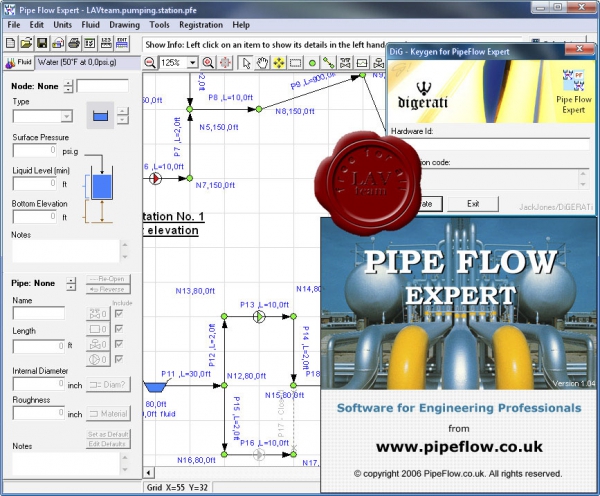
Task: Select the hand pan tool
Action: coord(262,63)
